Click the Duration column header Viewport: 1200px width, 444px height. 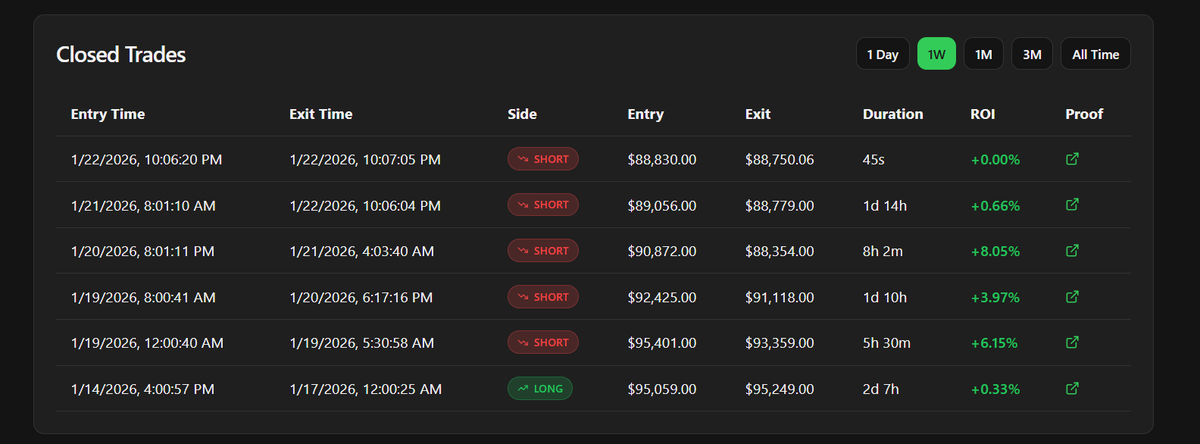893,114
